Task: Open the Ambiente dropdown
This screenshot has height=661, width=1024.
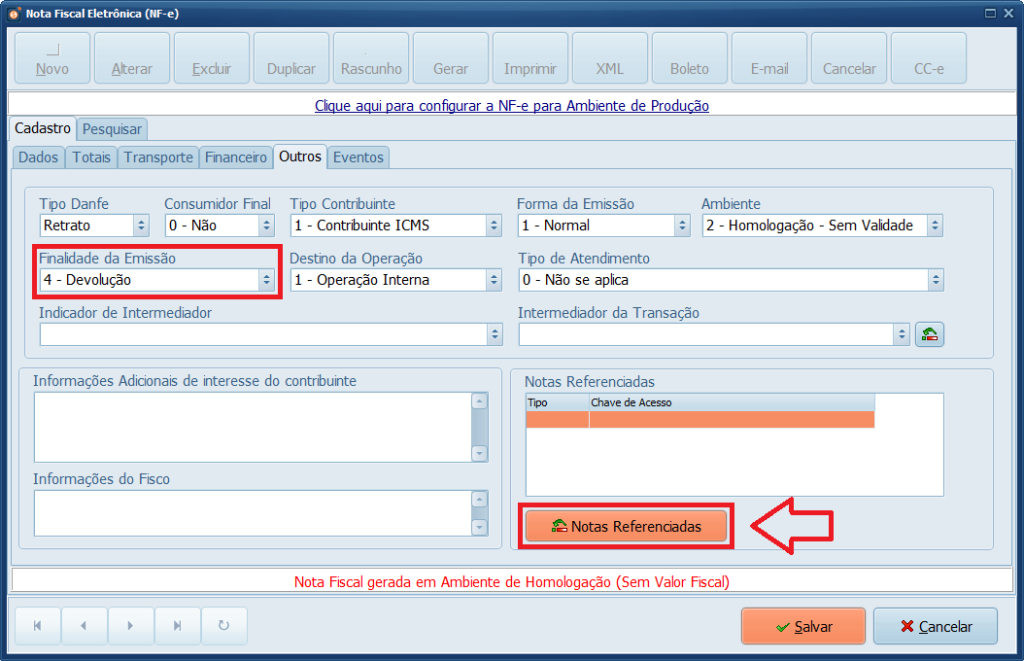Action: pos(933,225)
